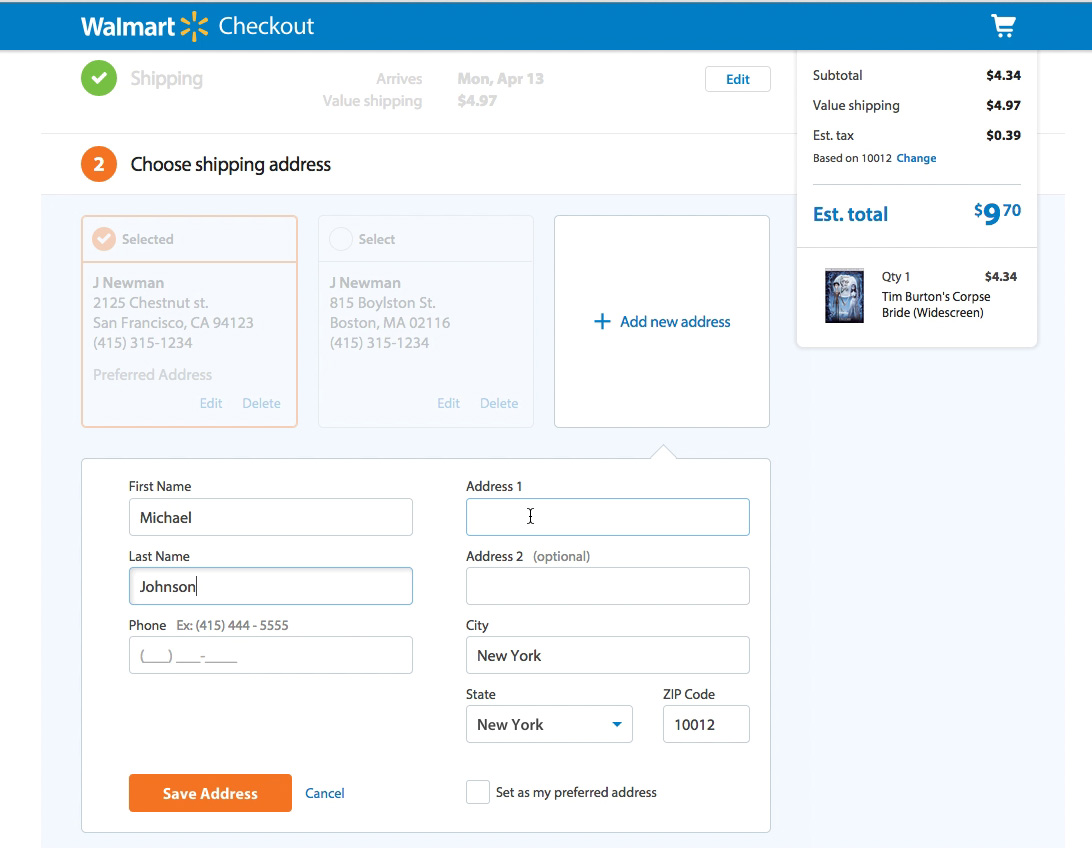Click the orange step 2 circle
Screen dimensions: 1092x848
(97, 164)
